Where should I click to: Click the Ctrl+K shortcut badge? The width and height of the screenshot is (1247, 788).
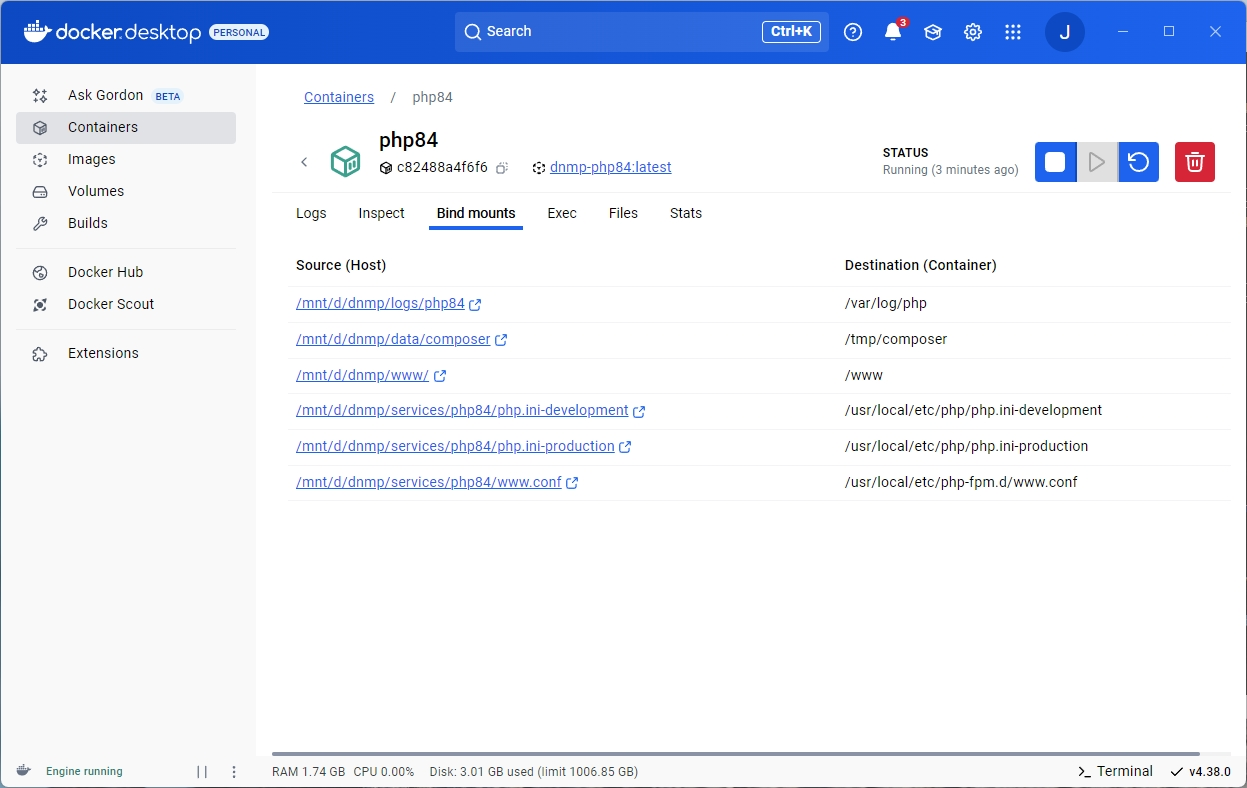(791, 32)
